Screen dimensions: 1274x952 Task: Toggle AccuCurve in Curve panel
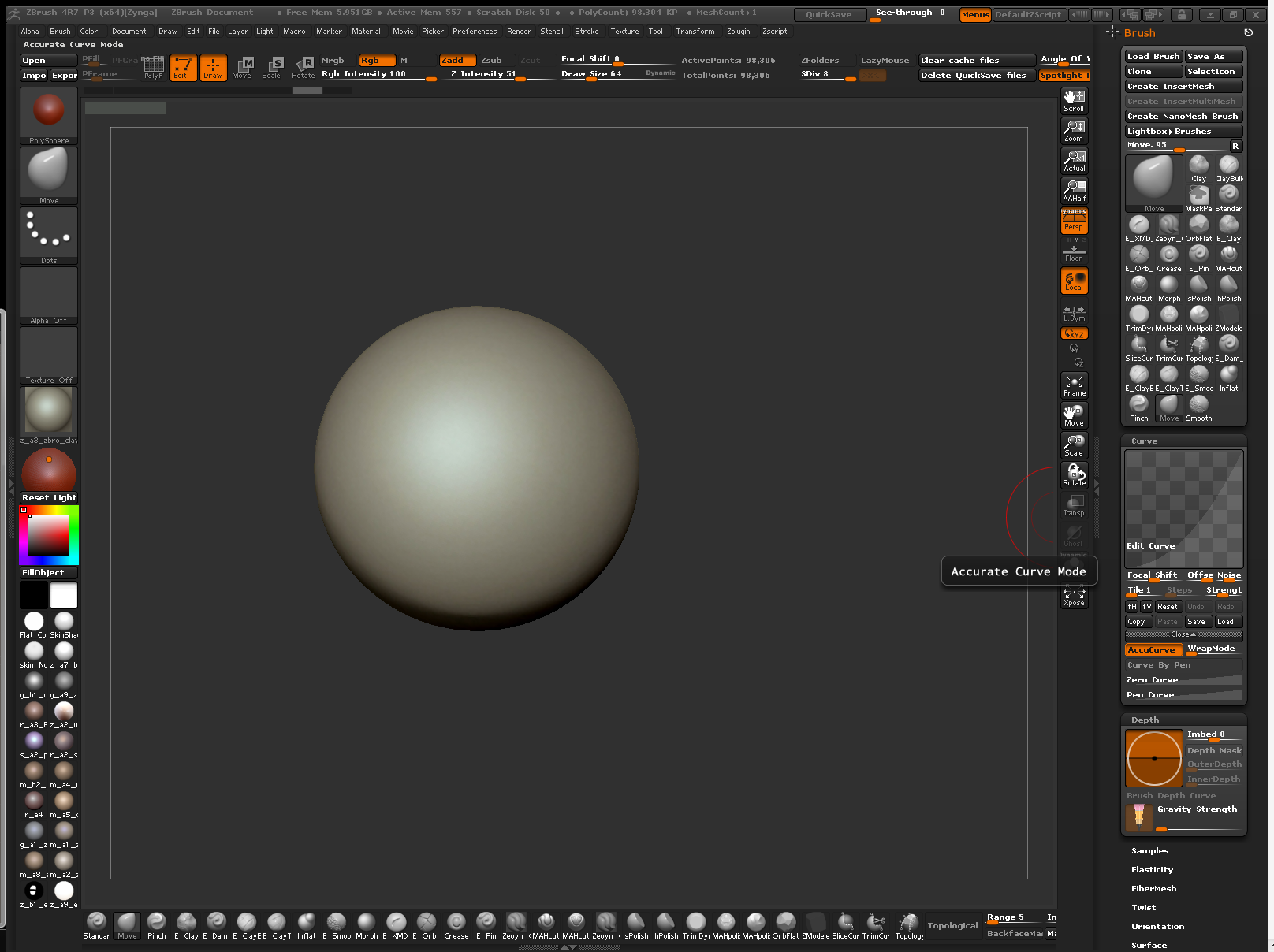tap(1154, 650)
